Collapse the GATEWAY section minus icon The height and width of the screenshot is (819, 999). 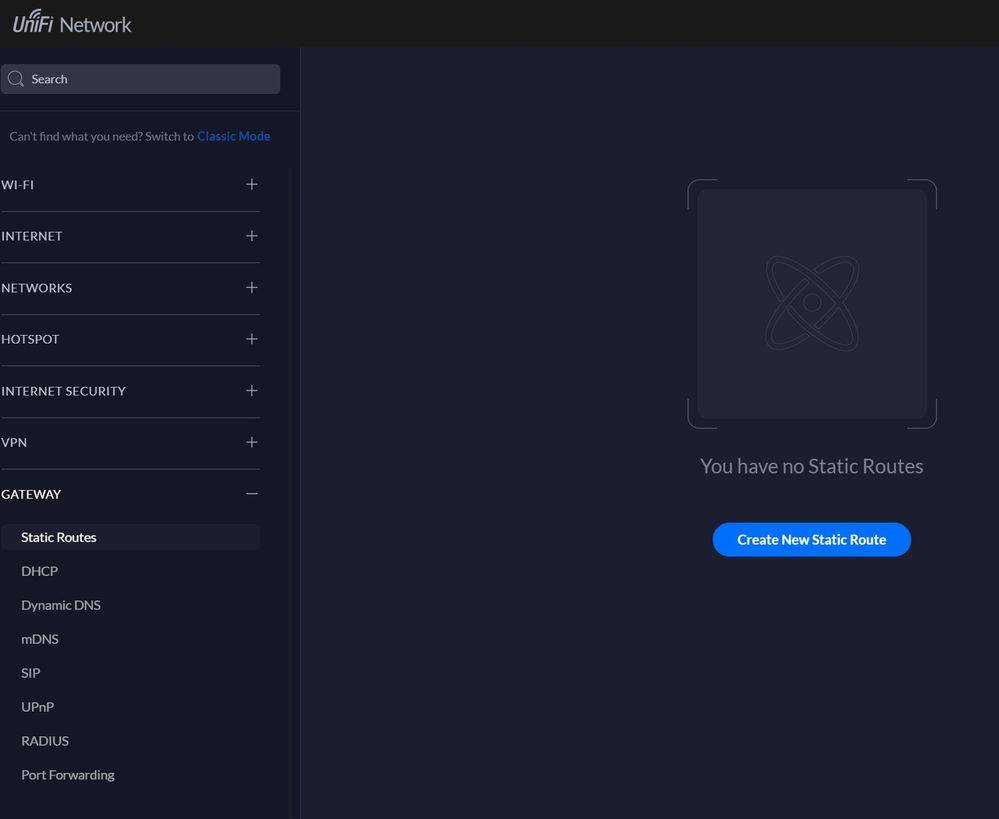(x=251, y=494)
